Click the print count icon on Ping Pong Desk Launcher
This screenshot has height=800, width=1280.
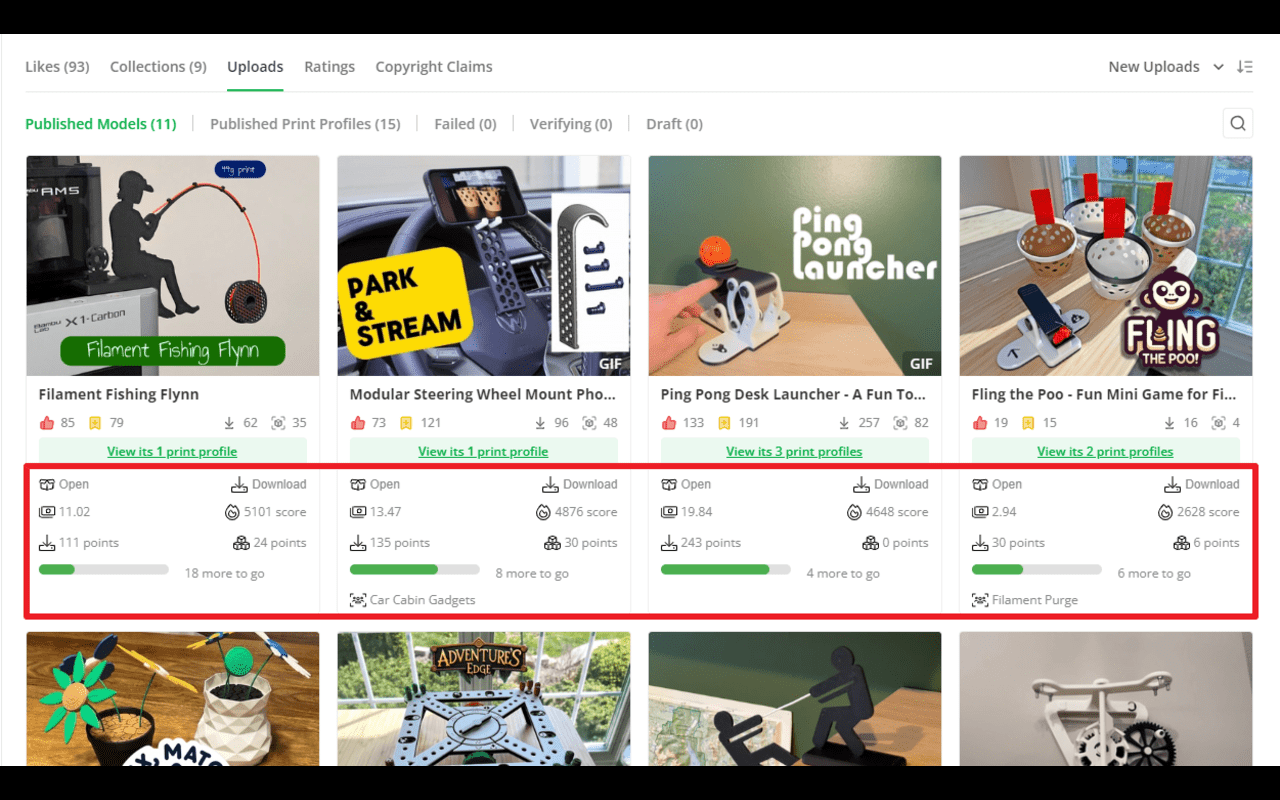coord(900,423)
